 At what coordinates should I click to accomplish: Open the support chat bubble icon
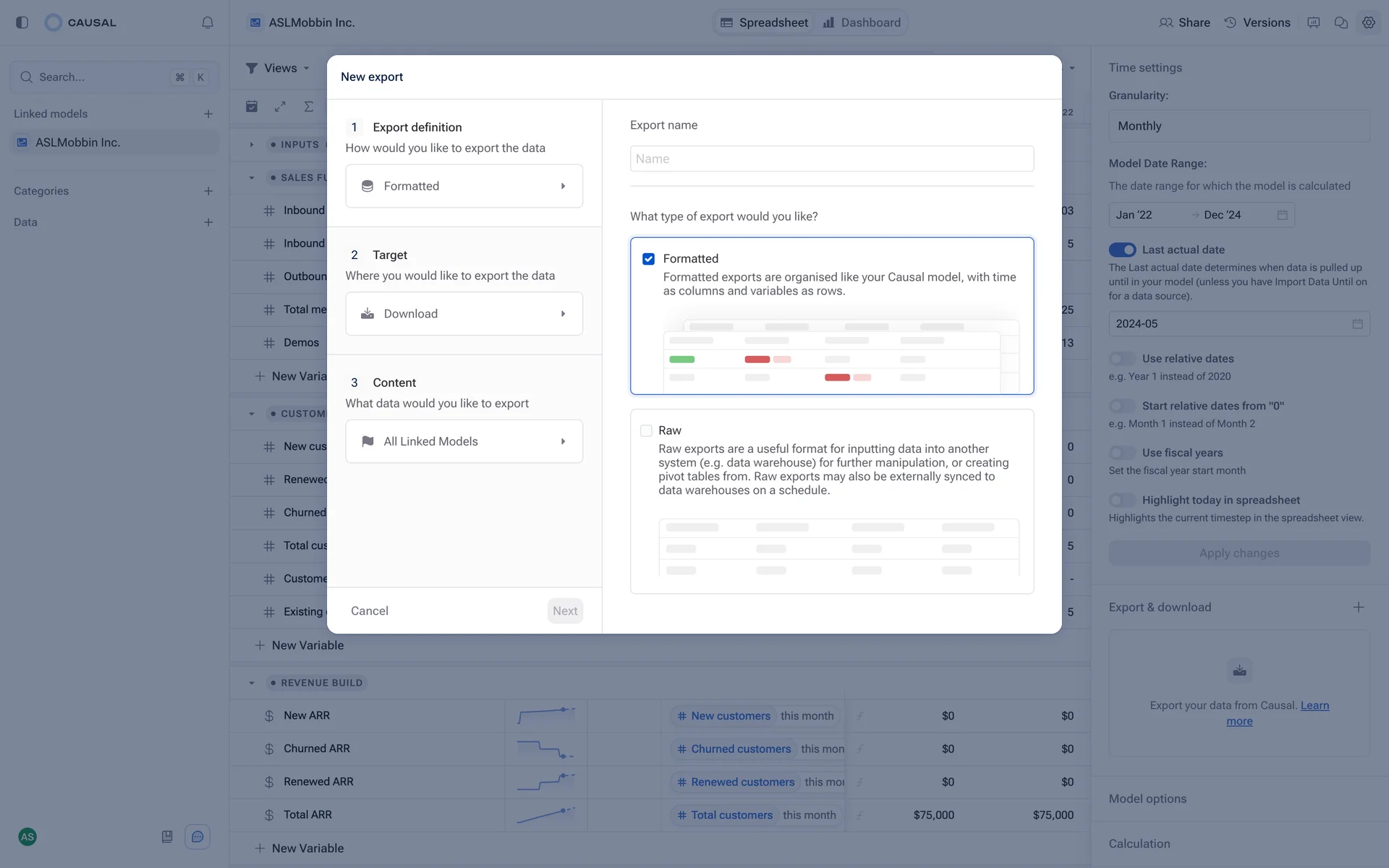click(x=197, y=837)
